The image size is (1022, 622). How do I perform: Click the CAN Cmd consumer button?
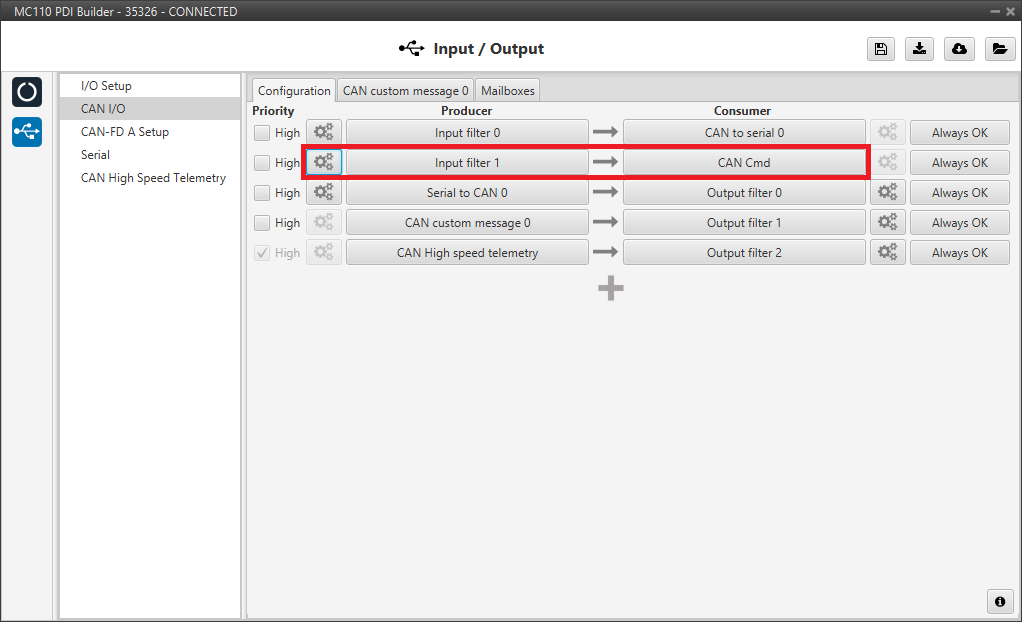(744, 163)
